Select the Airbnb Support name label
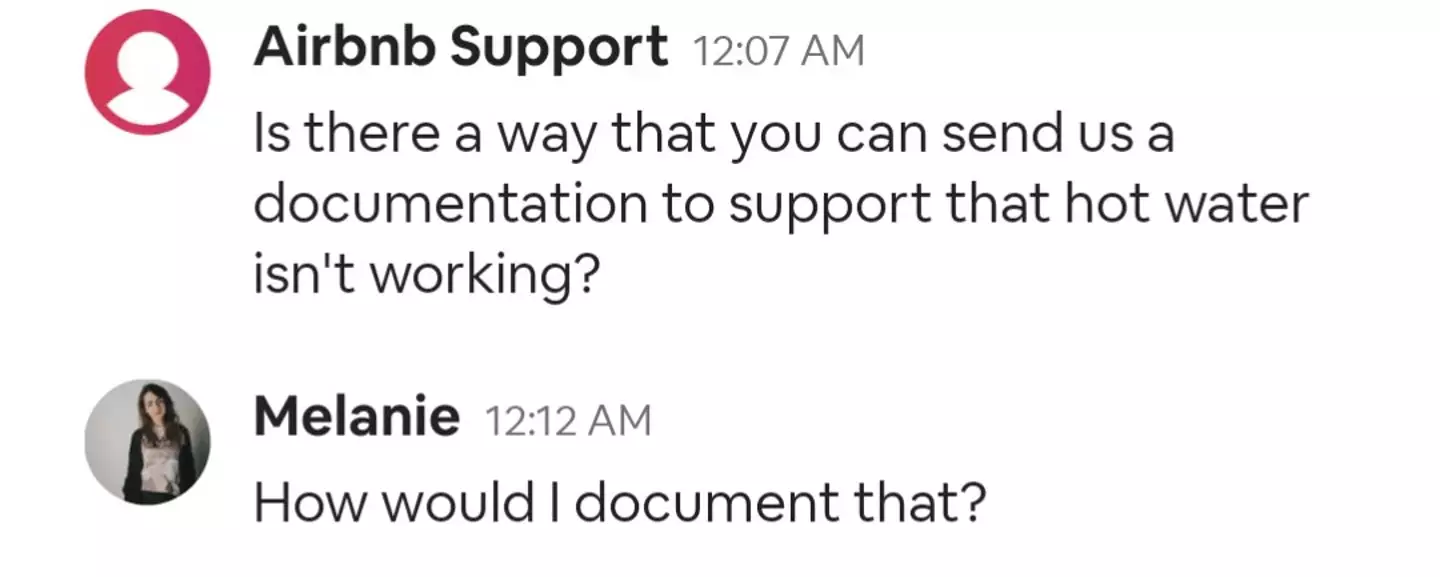 (460, 45)
